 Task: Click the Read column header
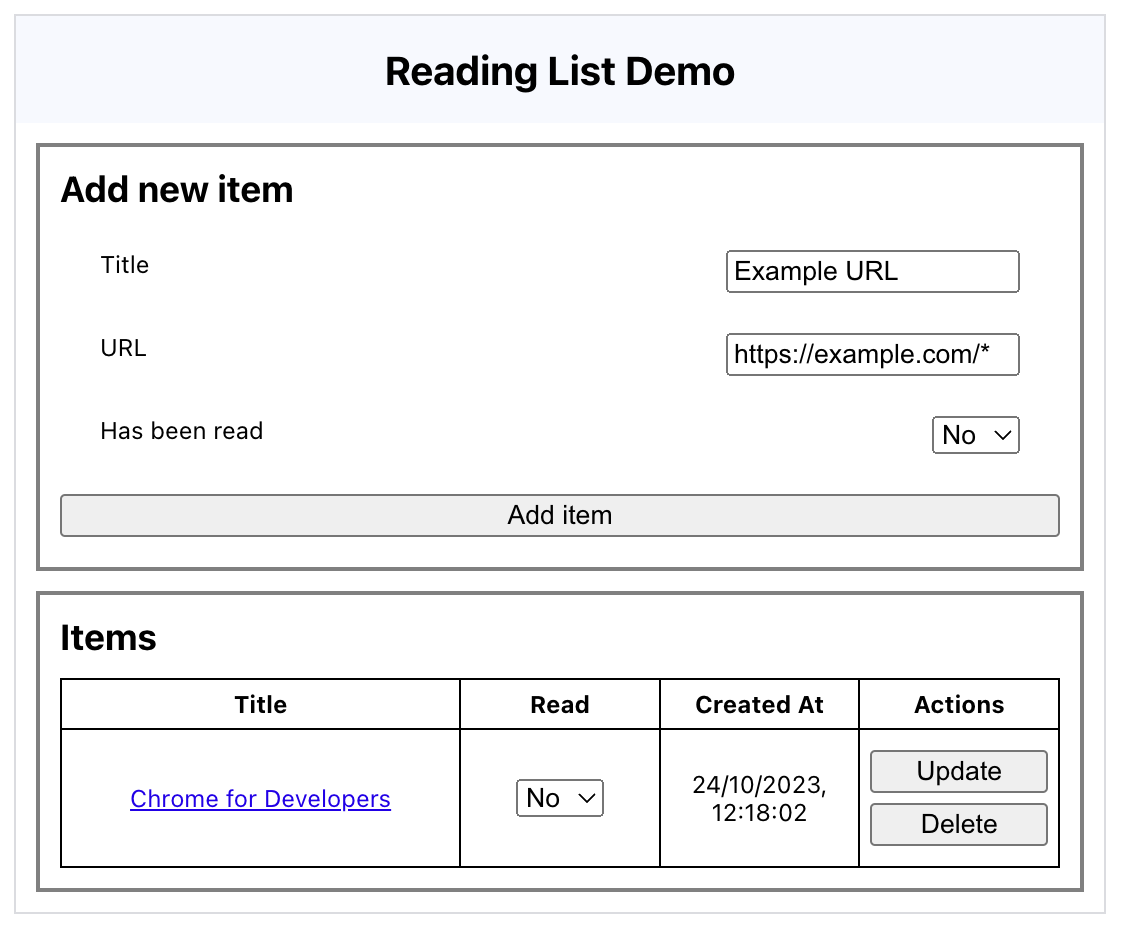pos(559,704)
